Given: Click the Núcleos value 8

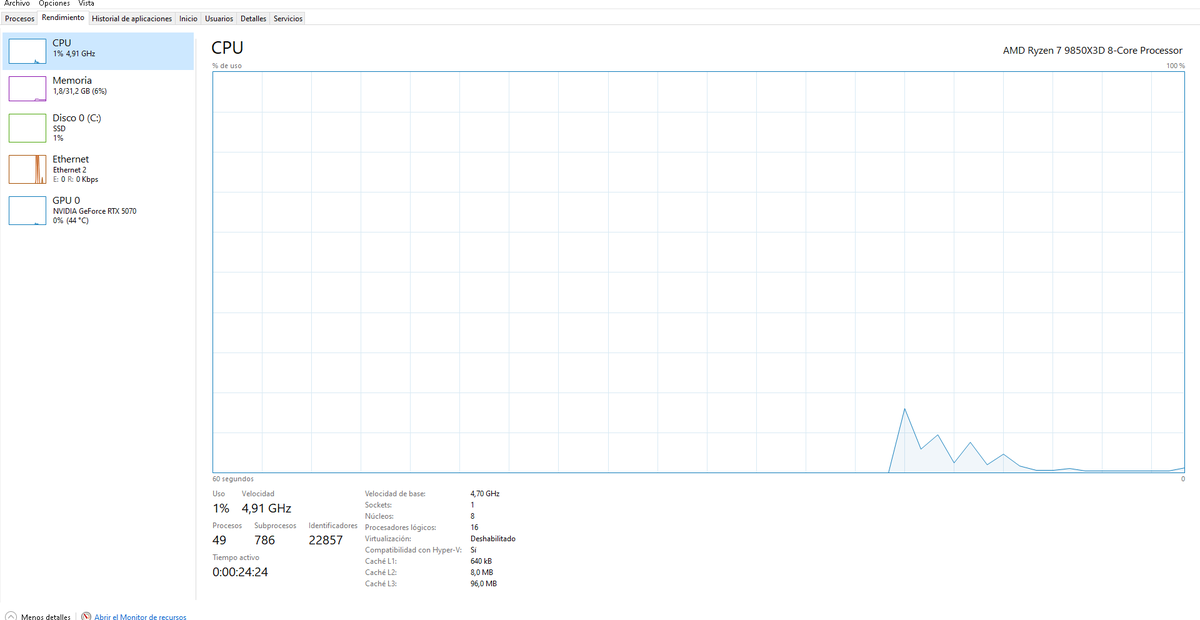Looking at the screenshot, I should (x=472, y=516).
